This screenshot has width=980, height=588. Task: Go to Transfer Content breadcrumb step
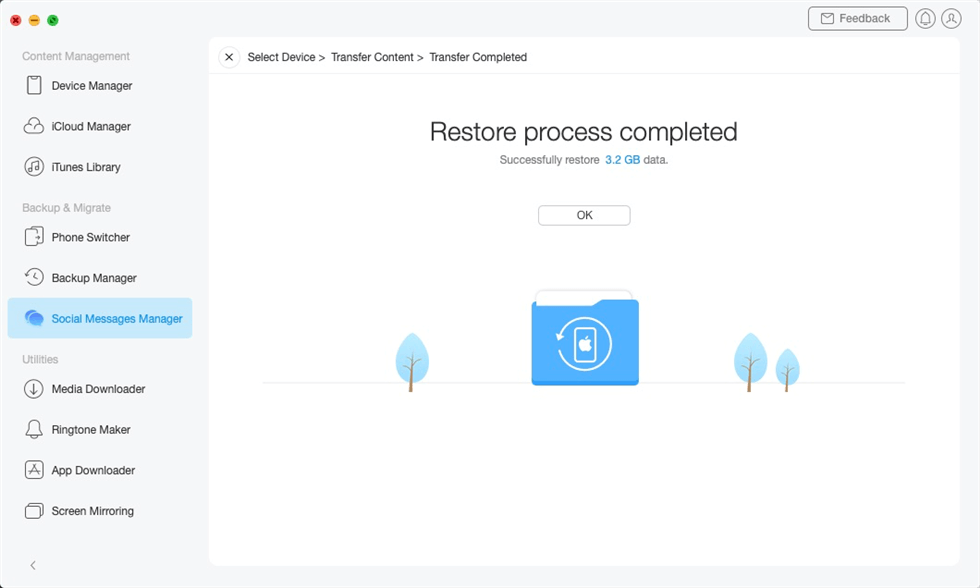372,57
